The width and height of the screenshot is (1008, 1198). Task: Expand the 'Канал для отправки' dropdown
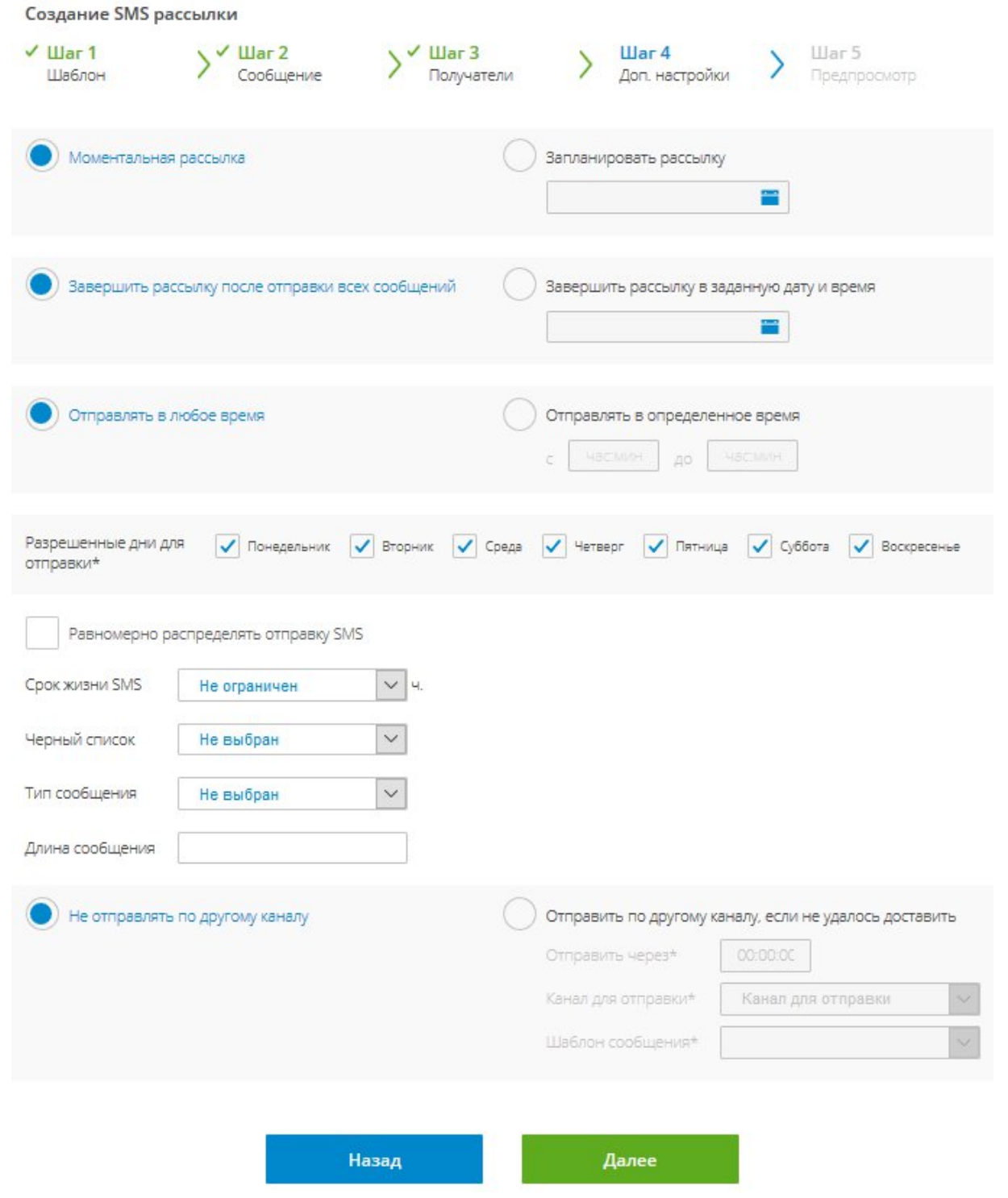pos(964,999)
